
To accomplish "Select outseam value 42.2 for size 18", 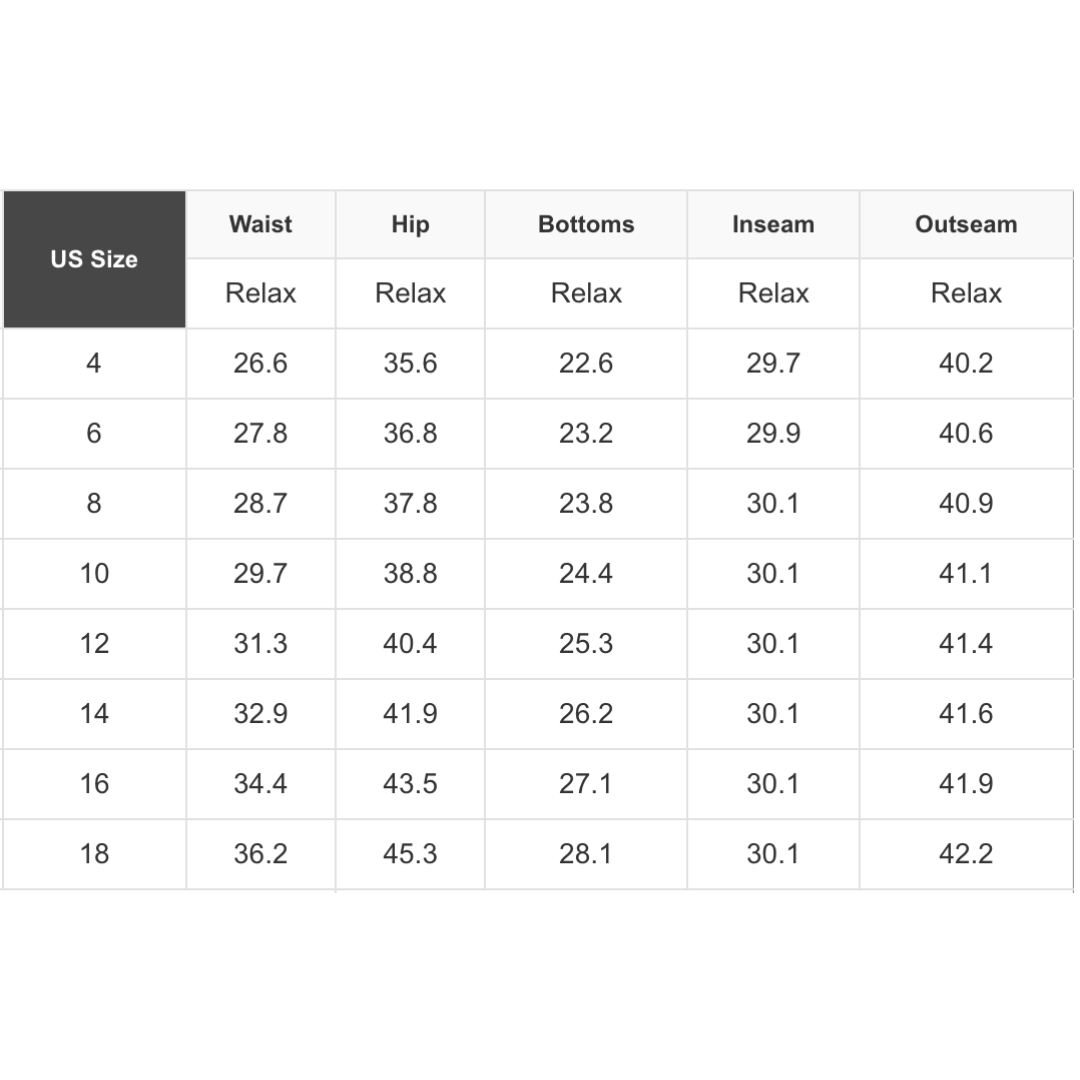I will coord(966,853).
